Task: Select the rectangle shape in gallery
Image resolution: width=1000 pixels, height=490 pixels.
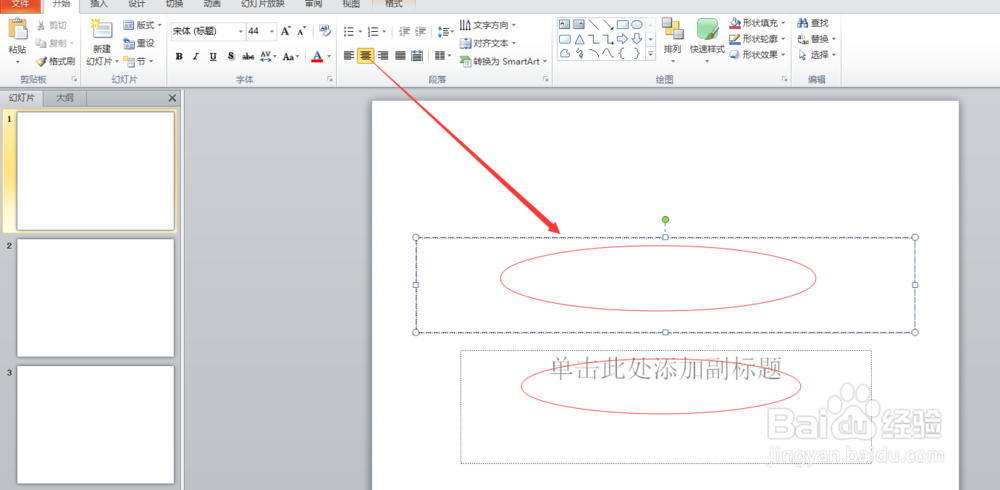Action: (622, 24)
